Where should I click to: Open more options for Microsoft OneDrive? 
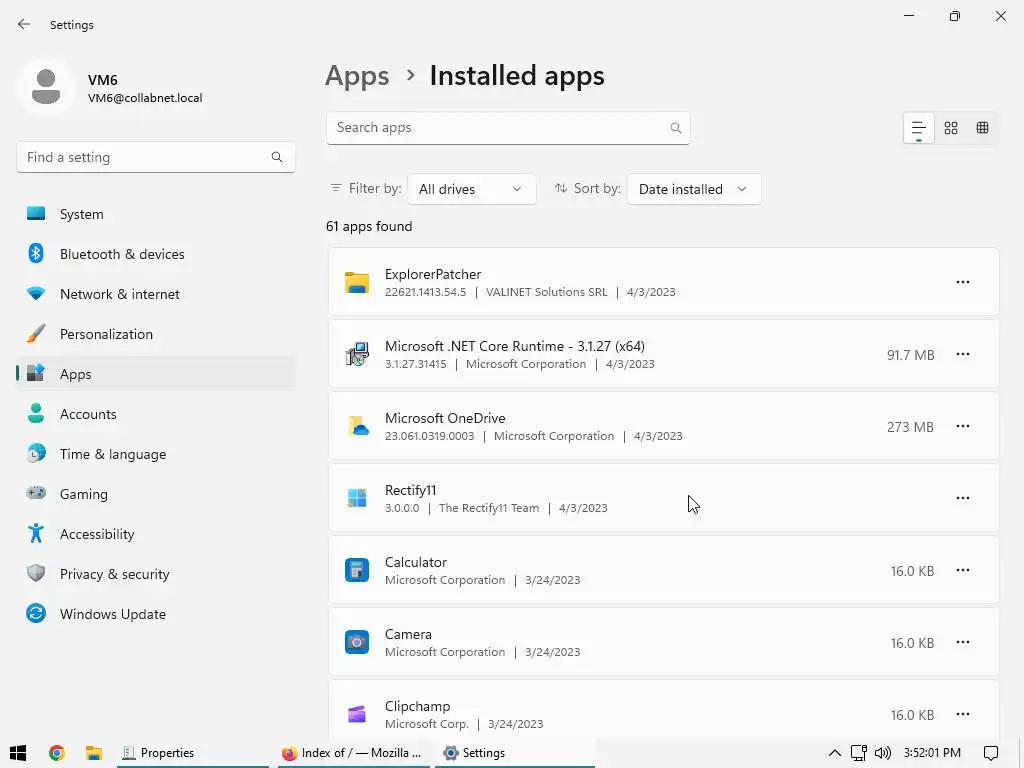962,426
